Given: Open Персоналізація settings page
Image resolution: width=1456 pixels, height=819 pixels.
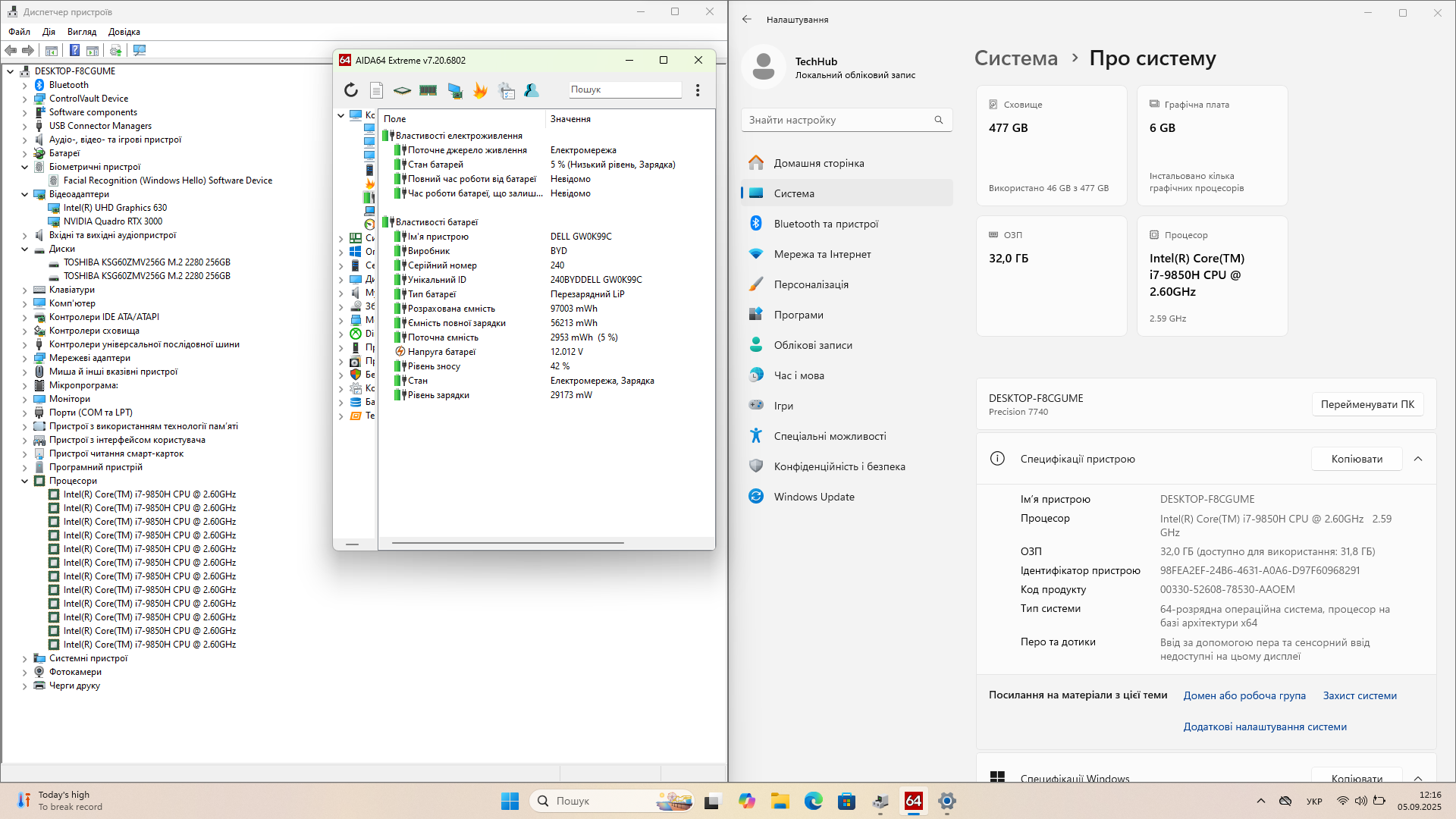Looking at the screenshot, I should click(846, 284).
